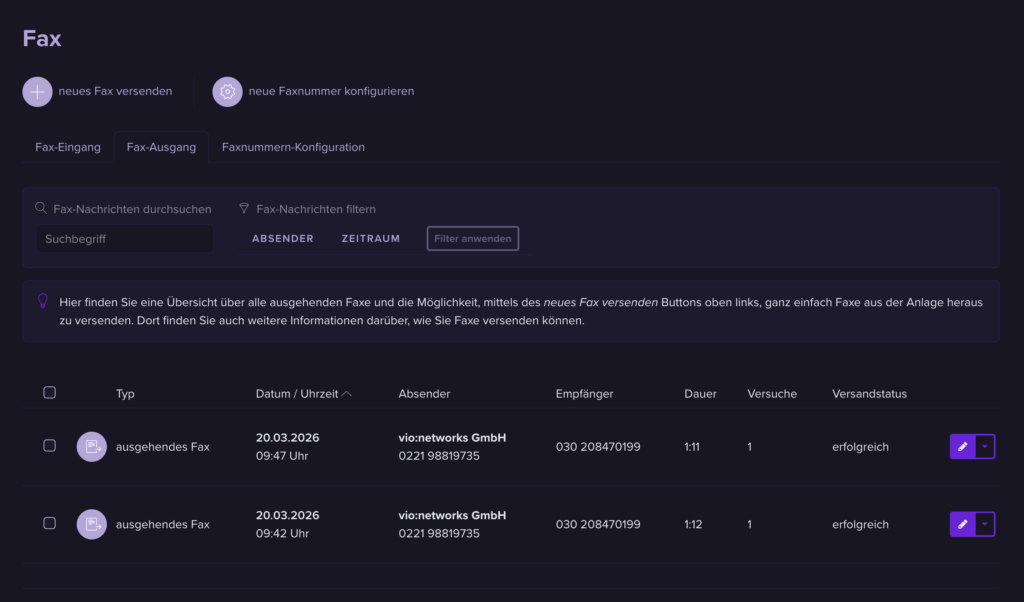
Task: Open the action dropdown arrow for 09:47 fax
Action: tap(986, 447)
